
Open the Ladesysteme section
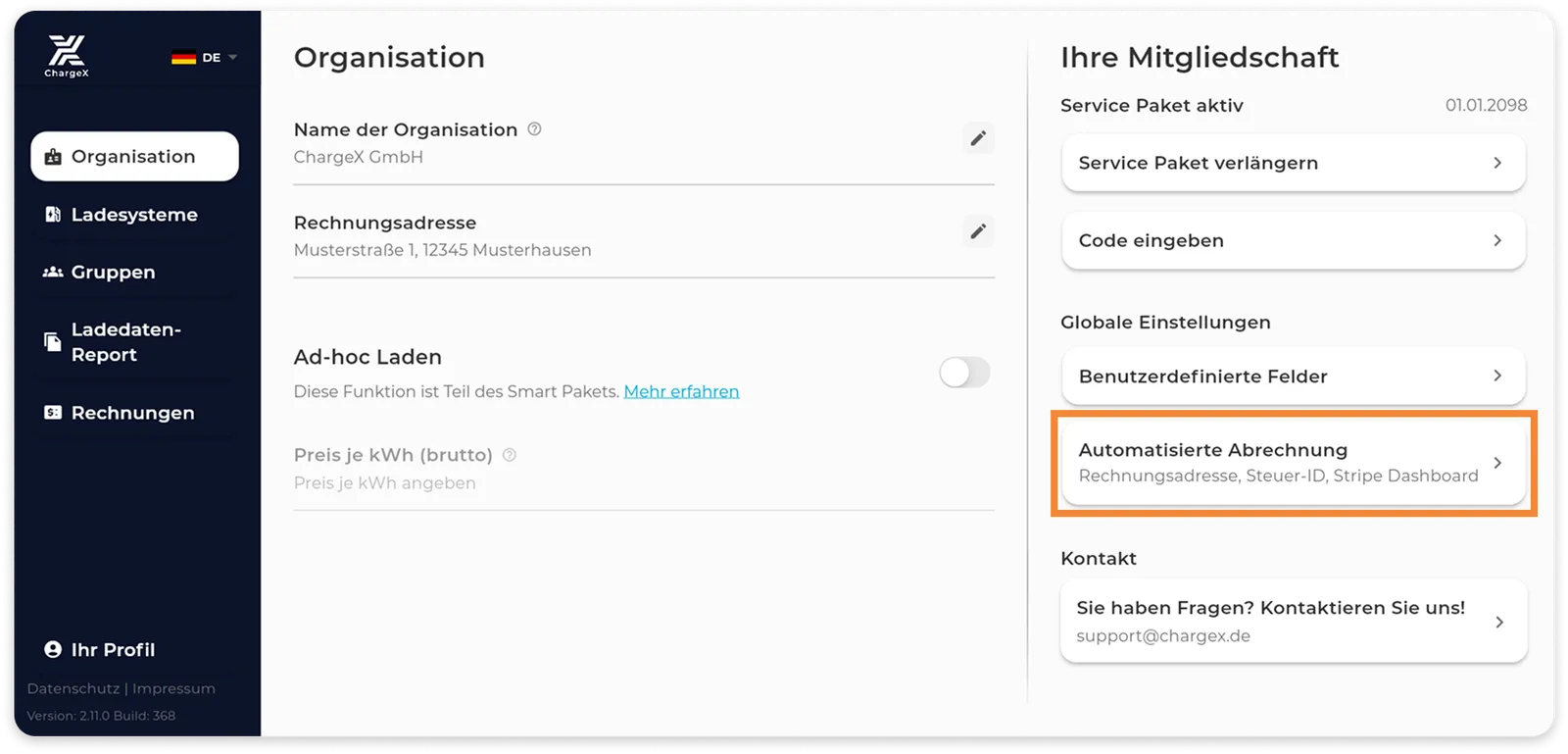pos(134,214)
